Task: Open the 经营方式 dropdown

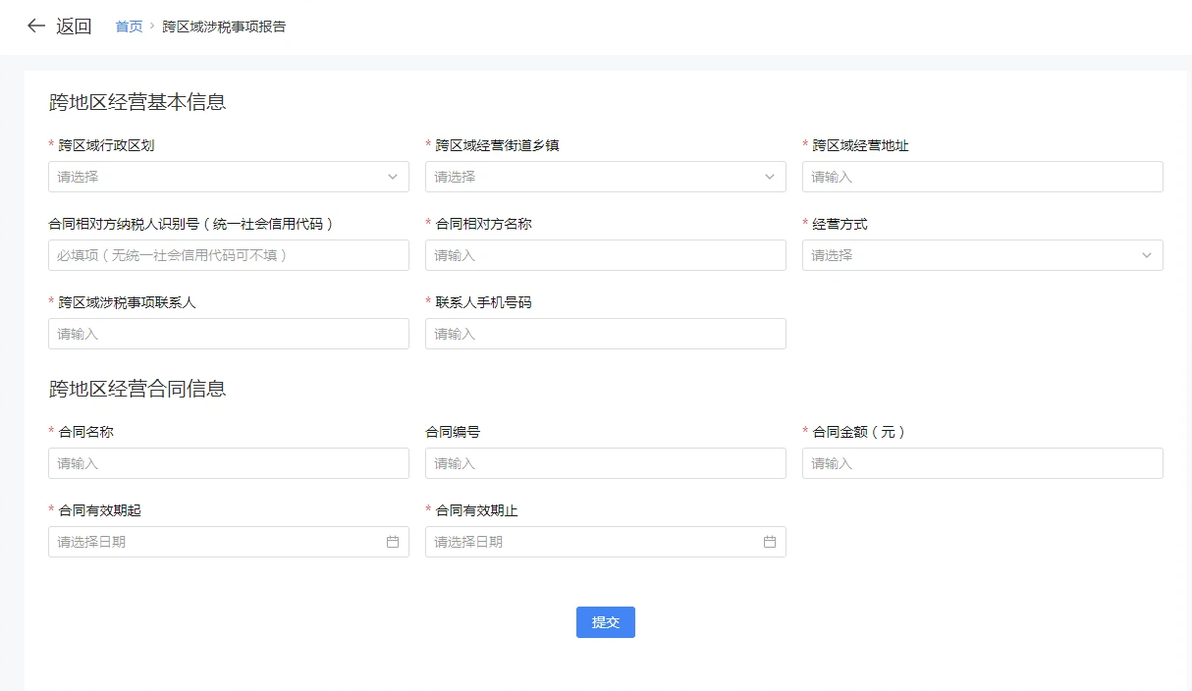Action: tap(982, 255)
